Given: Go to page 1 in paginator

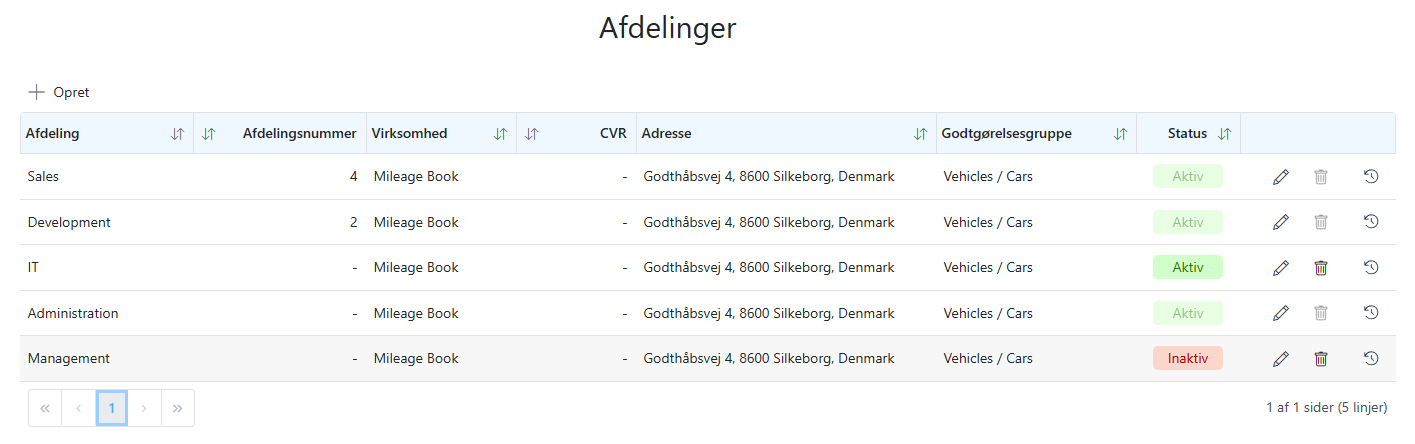Looking at the screenshot, I should click(112, 408).
